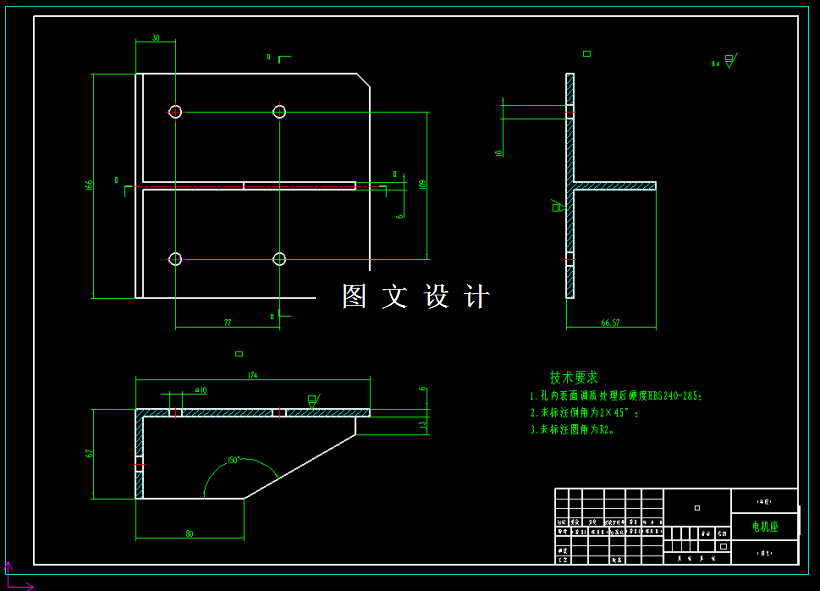820x591 pixels.
Task: Select the 30 dimension text
Action: [155, 38]
